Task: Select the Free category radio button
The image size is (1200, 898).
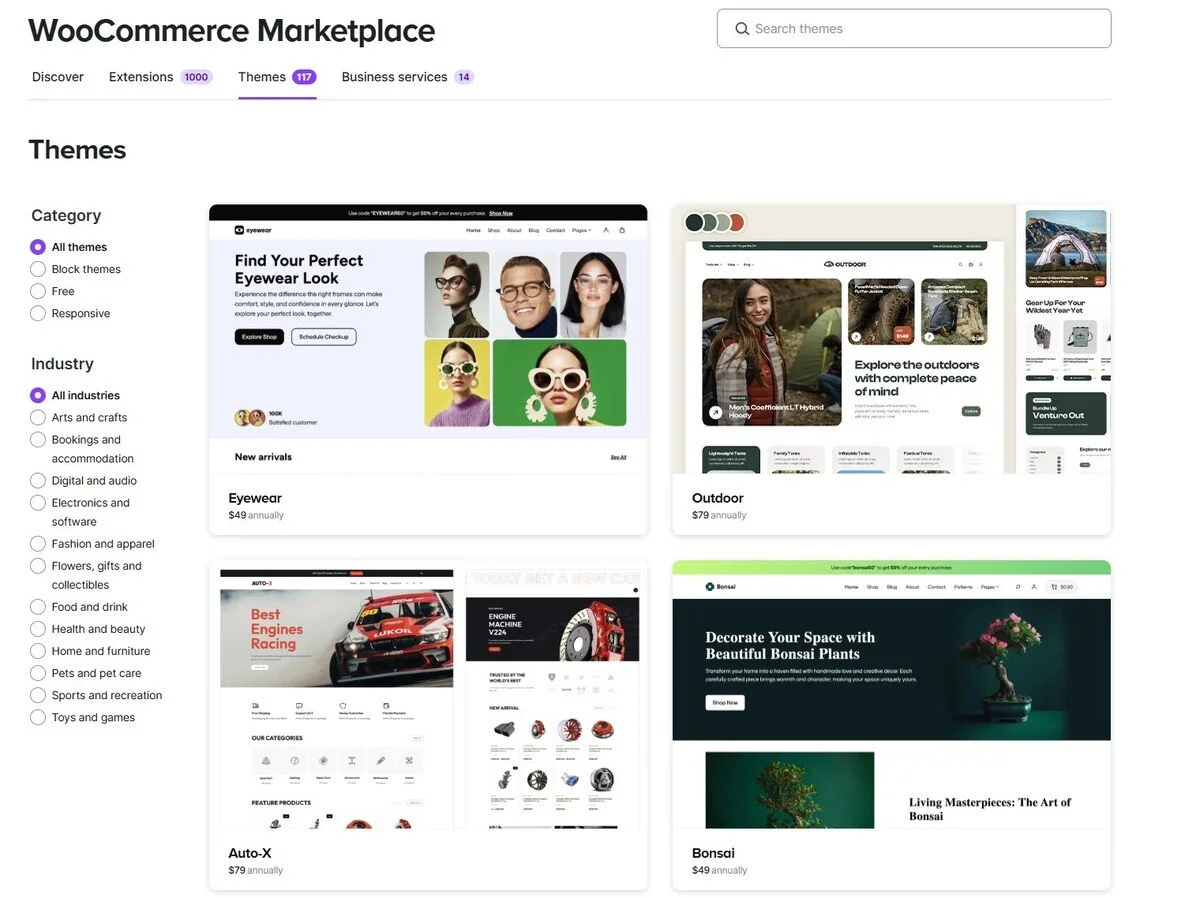Action: pos(38,291)
